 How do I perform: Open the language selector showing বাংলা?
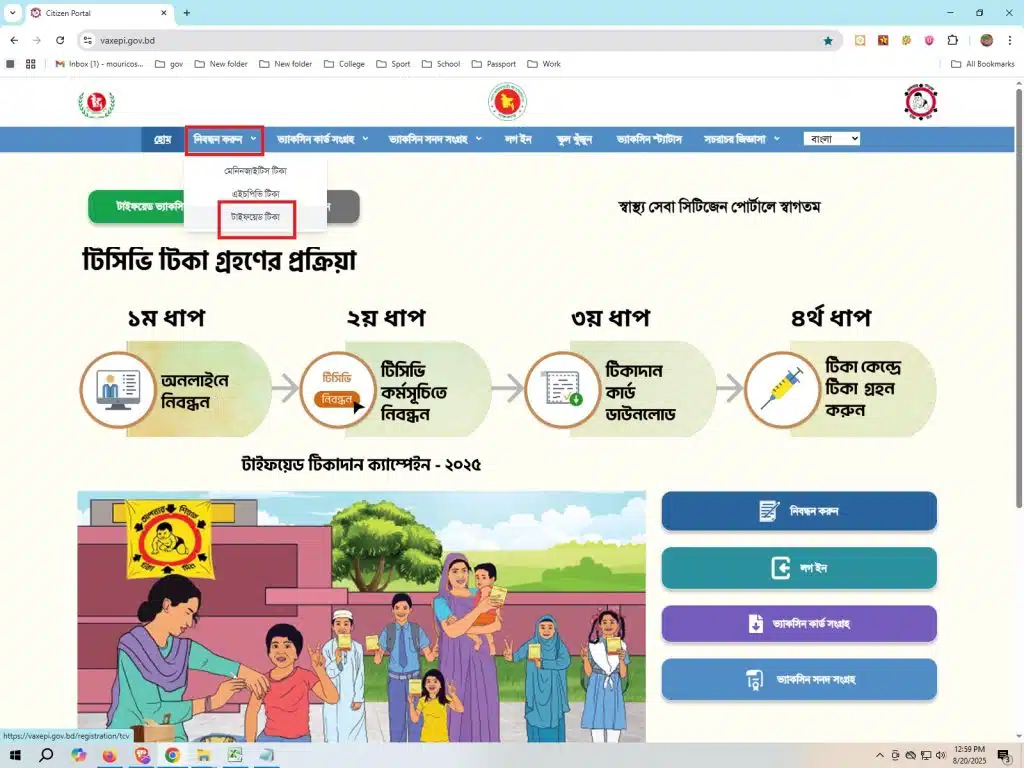(831, 139)
